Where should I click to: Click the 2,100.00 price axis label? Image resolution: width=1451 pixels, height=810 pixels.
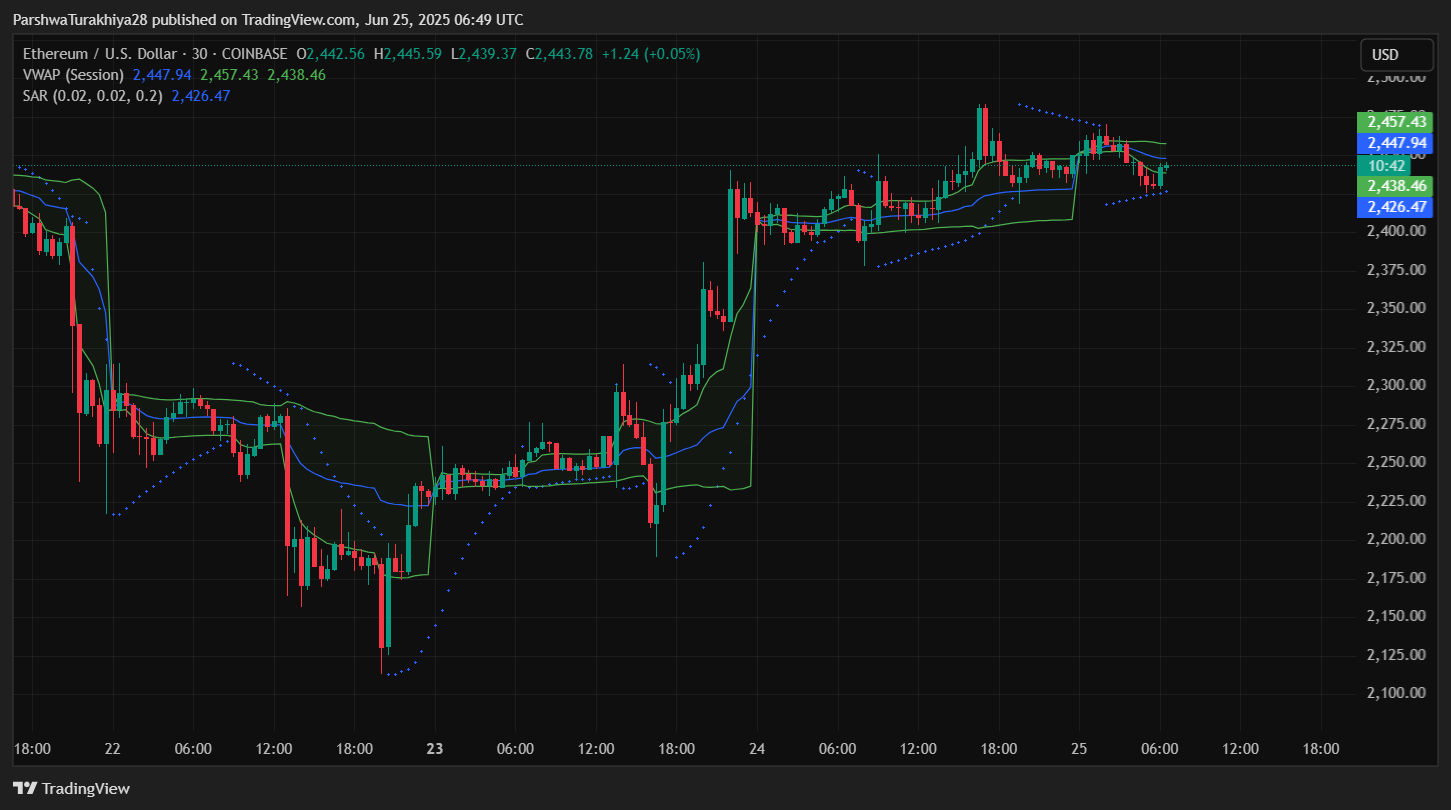1396,693
